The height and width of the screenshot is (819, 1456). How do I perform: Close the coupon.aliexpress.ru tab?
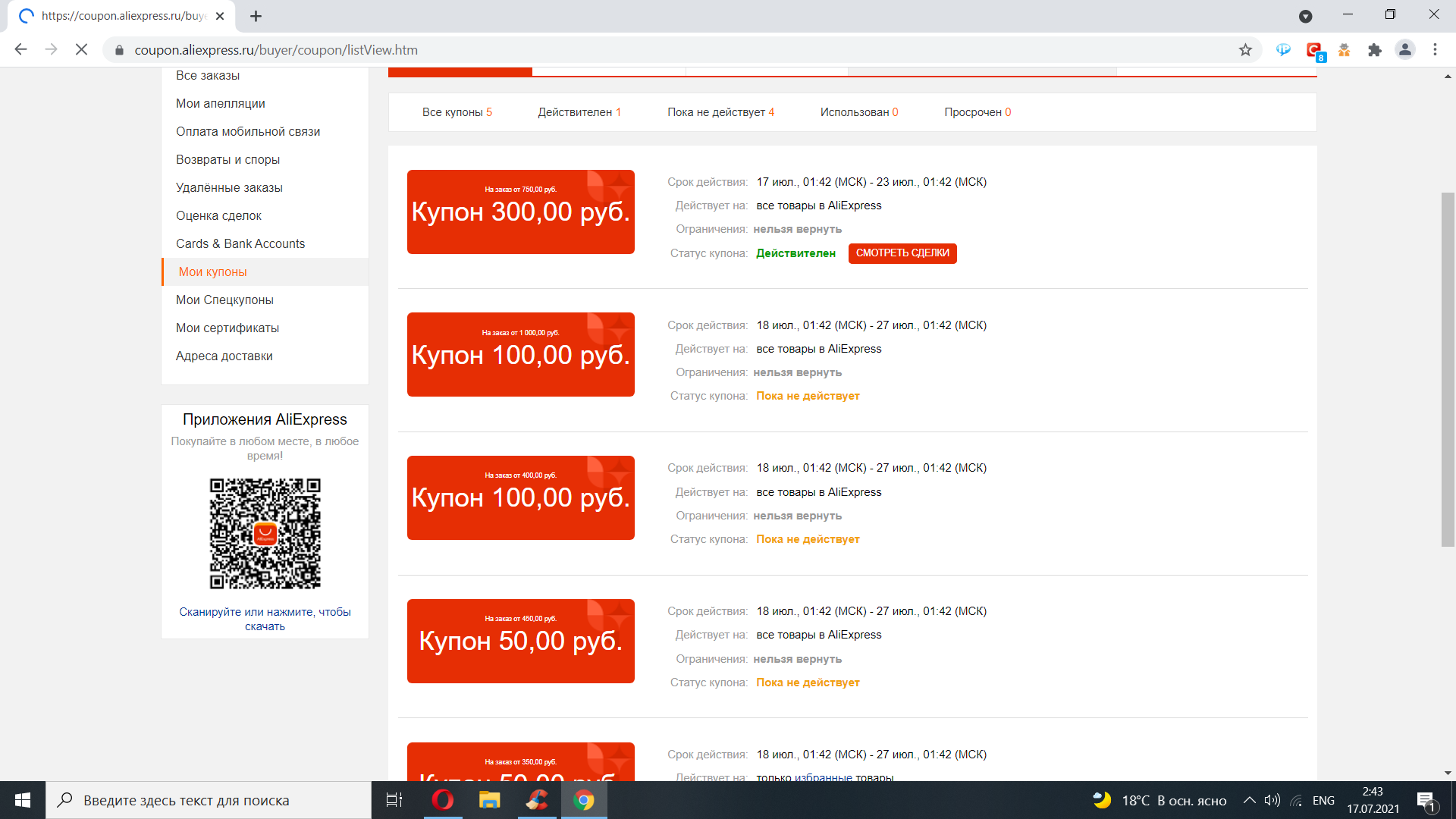pyautogui.click(x=220, y=16)
